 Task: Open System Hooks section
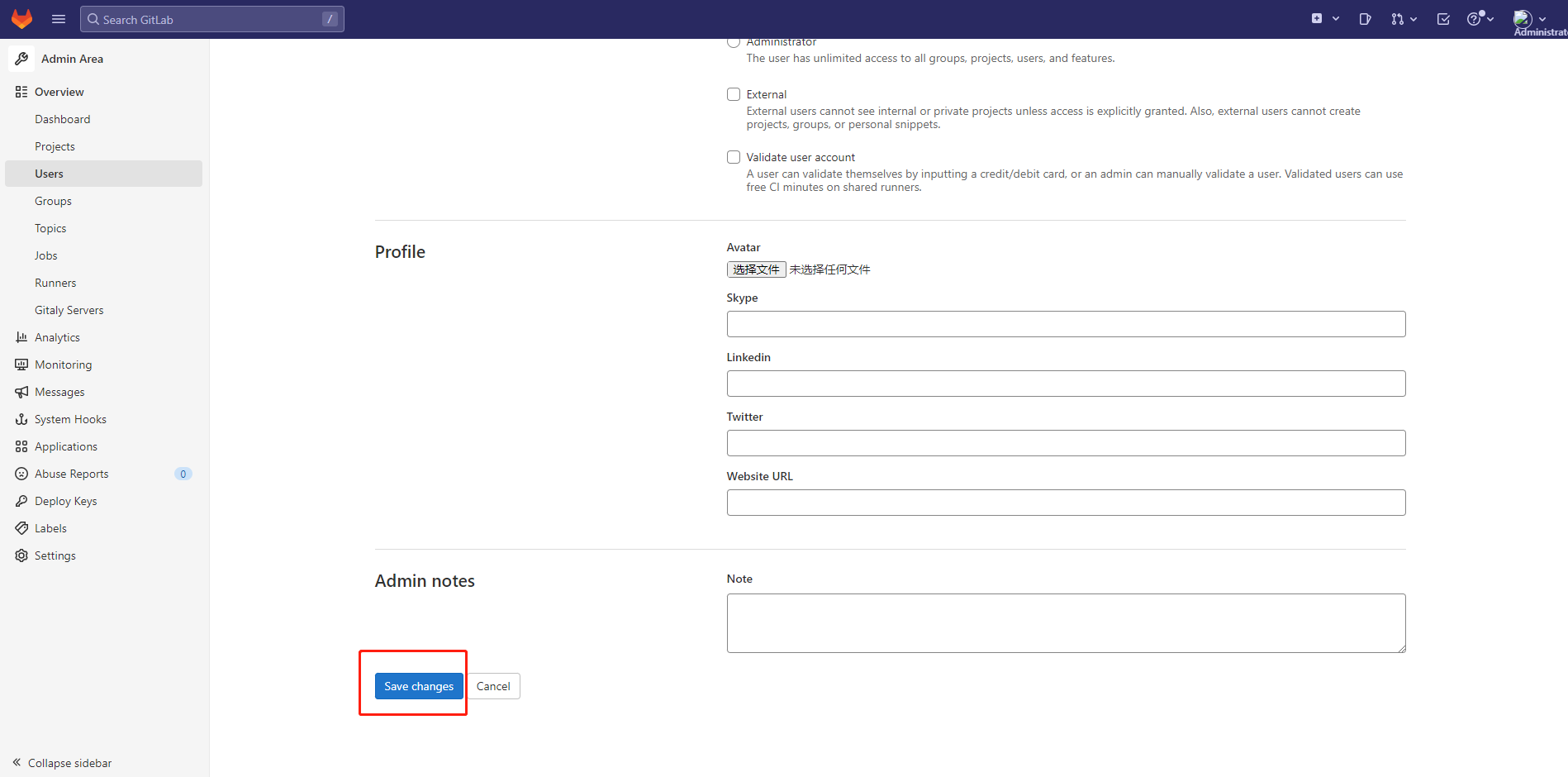click(x=70, y=419)
